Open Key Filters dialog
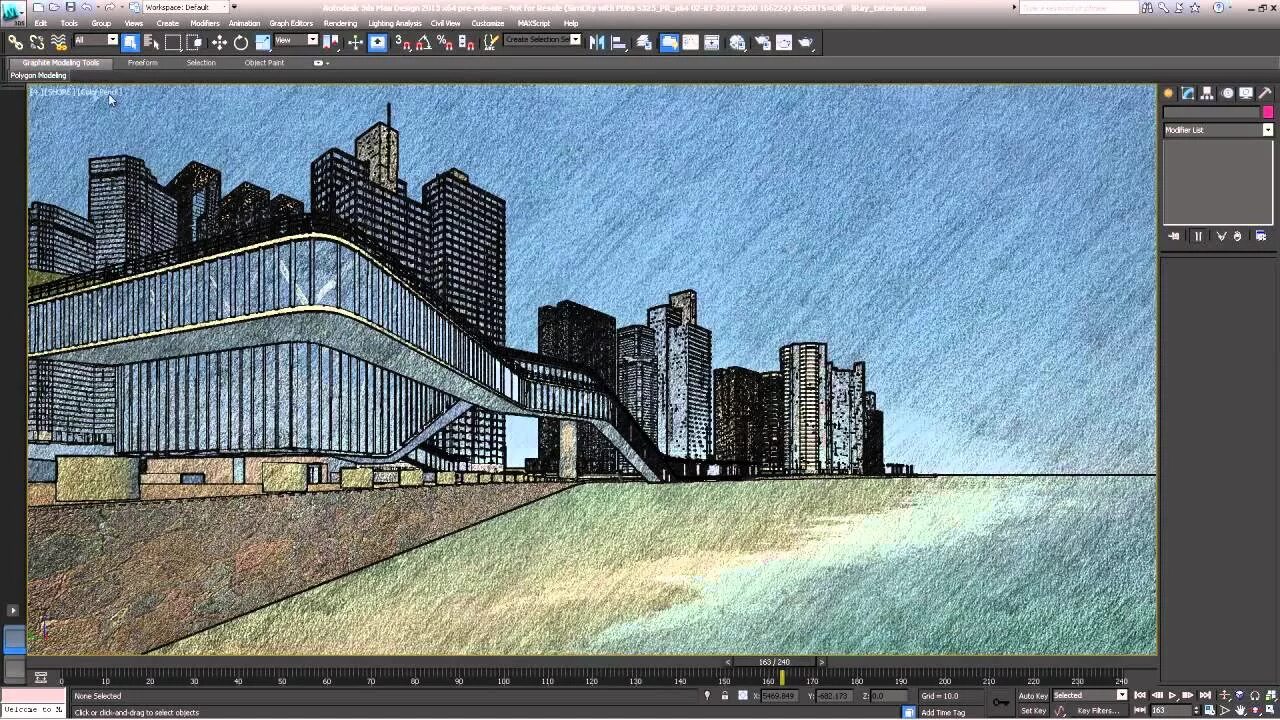Viewport: 1280px width, 720px height. click(x=1098, y=711)
